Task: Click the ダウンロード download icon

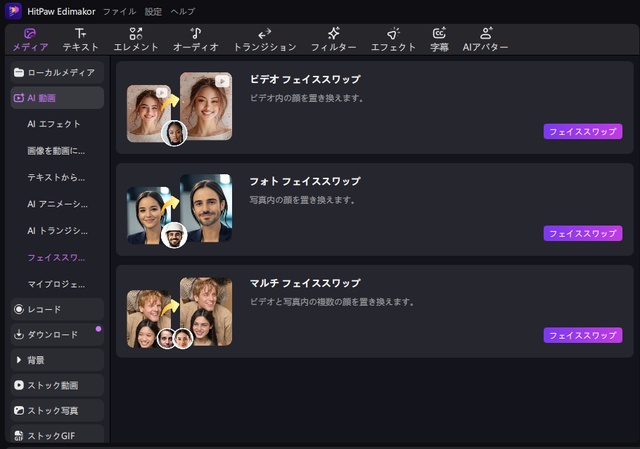Action: [19, 335]
